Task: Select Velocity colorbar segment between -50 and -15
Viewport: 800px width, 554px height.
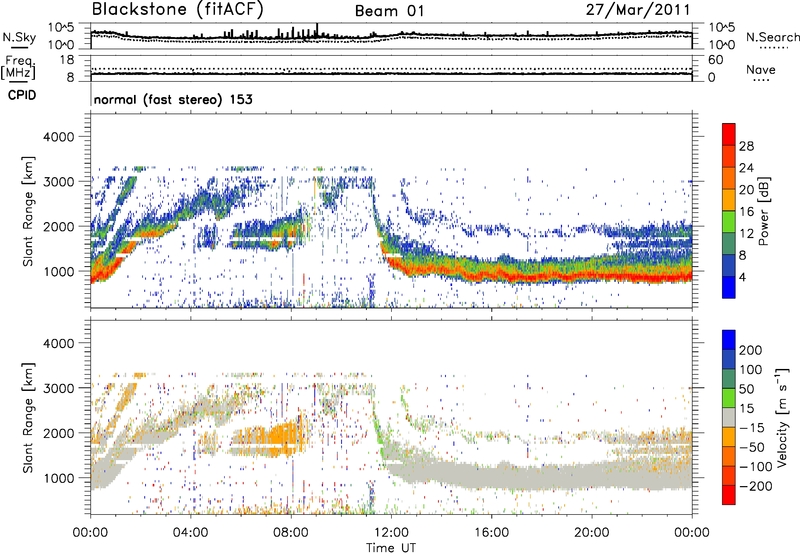Action: coord(729,437)
